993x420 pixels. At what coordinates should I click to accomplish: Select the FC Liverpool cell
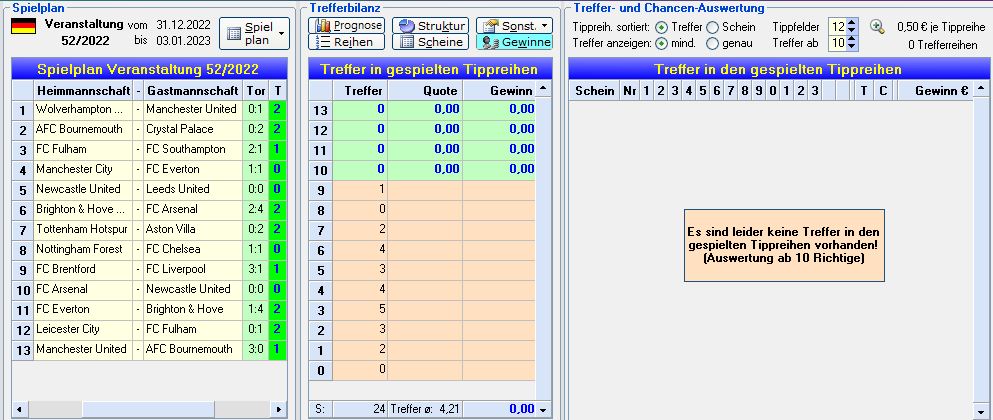coord(193,269)
